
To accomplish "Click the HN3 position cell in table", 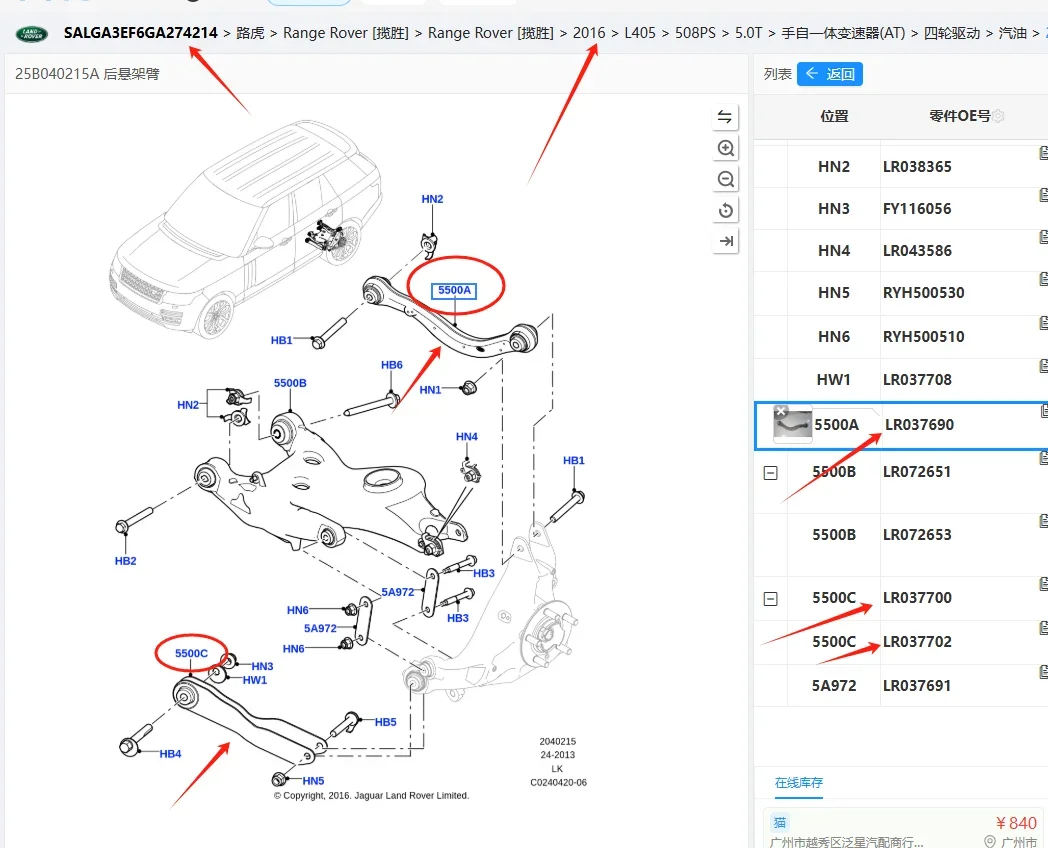I will click(x=834, y=209).
